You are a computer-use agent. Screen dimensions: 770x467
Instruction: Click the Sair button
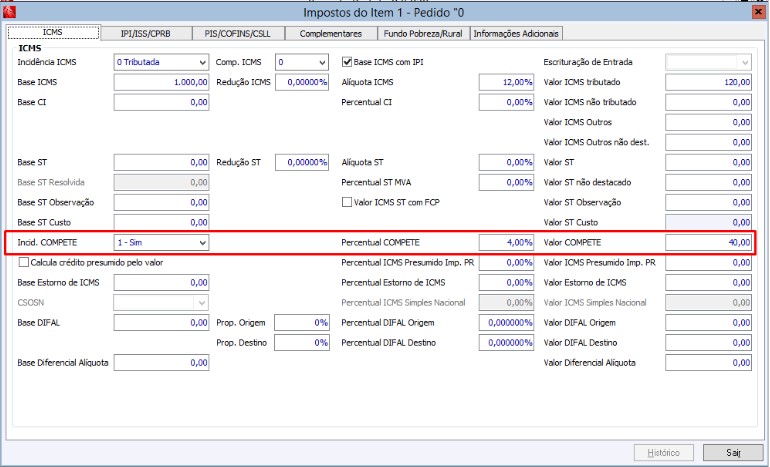[733, 452]
